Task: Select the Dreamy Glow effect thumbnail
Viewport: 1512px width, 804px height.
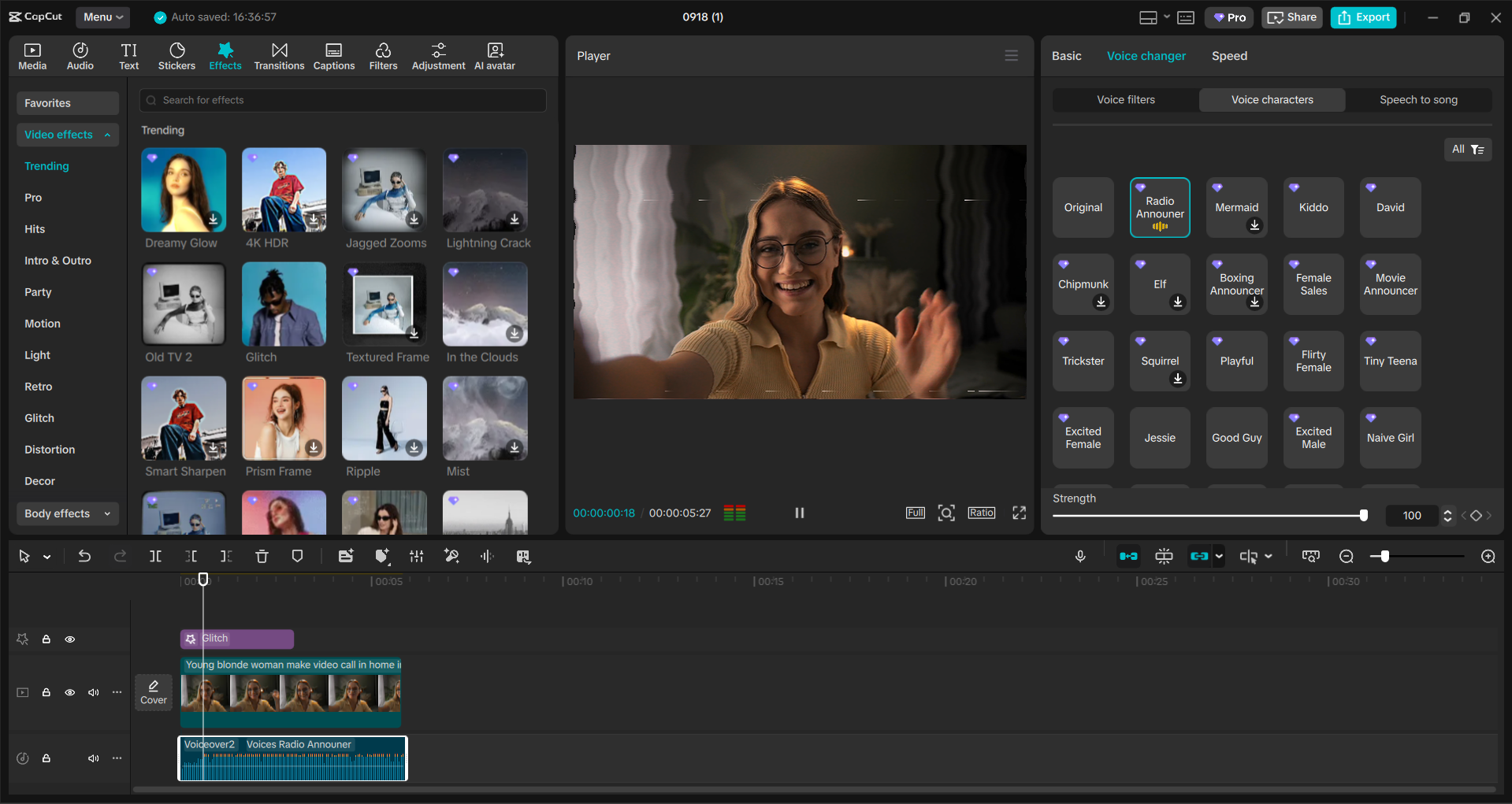Action: pyautogui.click(x=183, y=190)
